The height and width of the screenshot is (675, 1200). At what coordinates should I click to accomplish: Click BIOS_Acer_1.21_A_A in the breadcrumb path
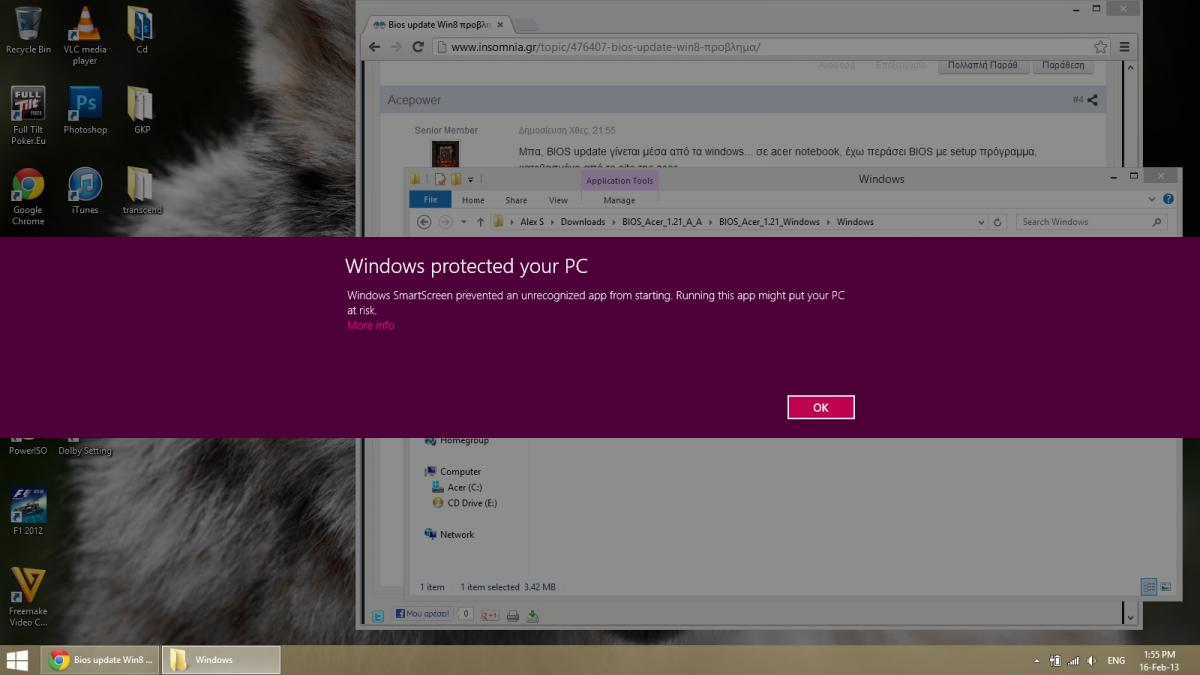664,222
